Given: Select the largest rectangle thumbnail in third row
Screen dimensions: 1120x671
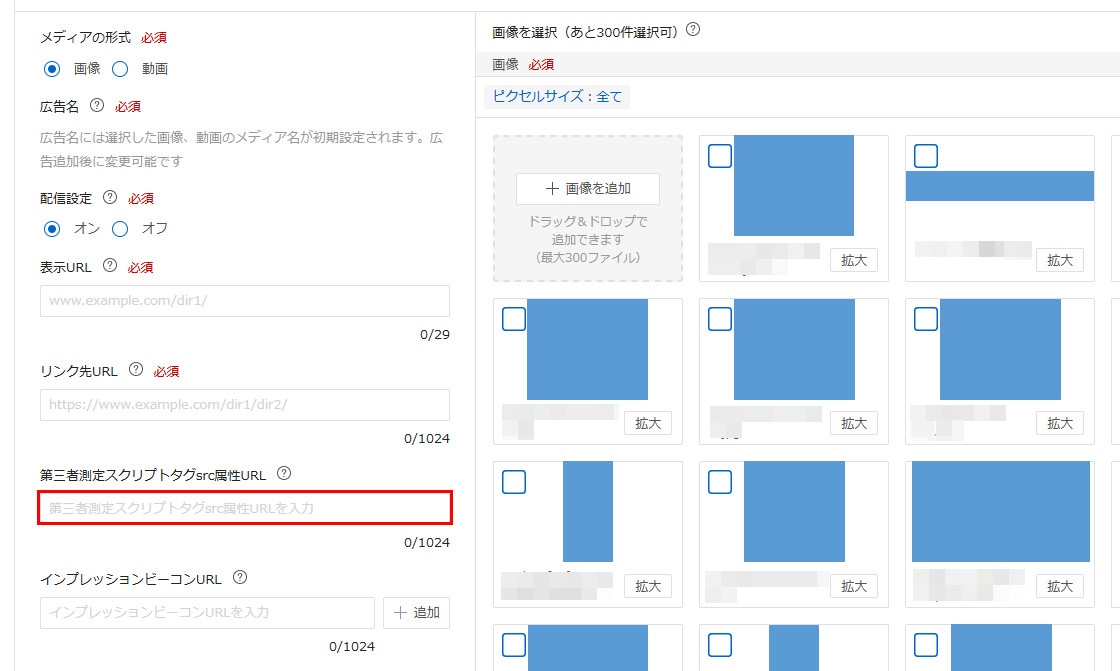Looking at the screenshot, I should (1001, 512).
